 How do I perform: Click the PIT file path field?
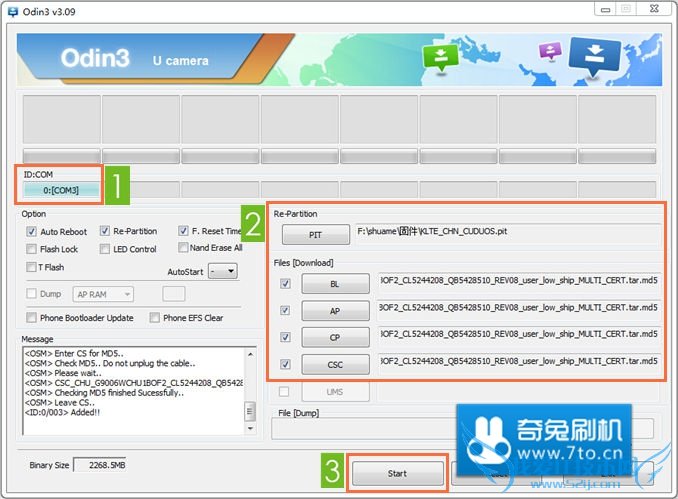click(x=508, y=234)
